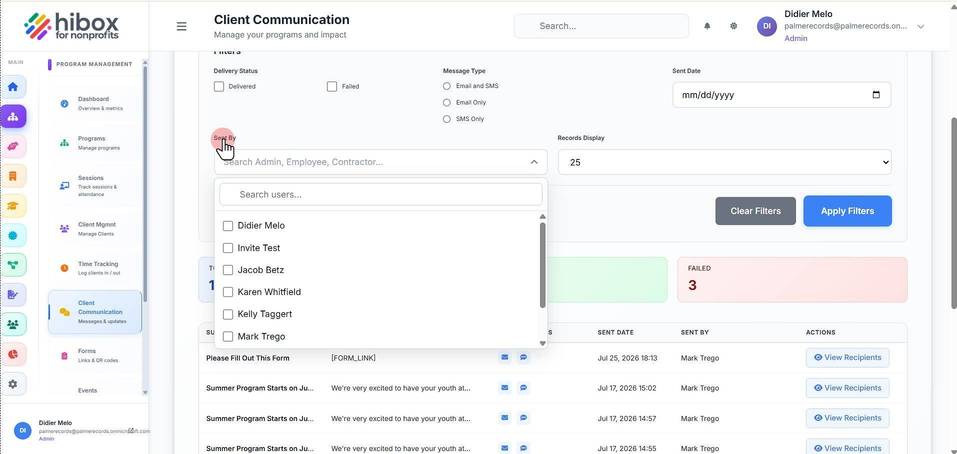Check Didier Melo in user list
This screenshot has height=454, width=957.
pos(228,226)
